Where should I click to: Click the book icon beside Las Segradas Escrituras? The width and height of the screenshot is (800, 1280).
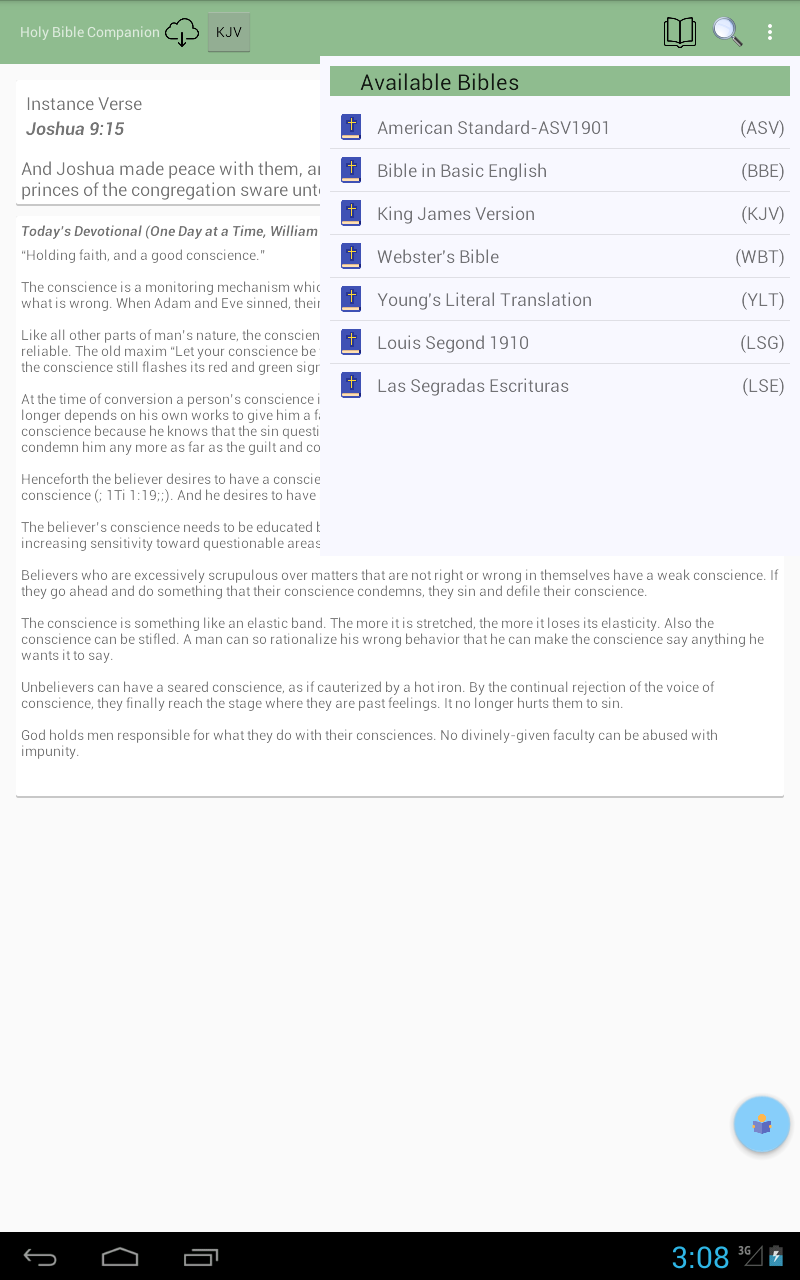tap(351, 385)
